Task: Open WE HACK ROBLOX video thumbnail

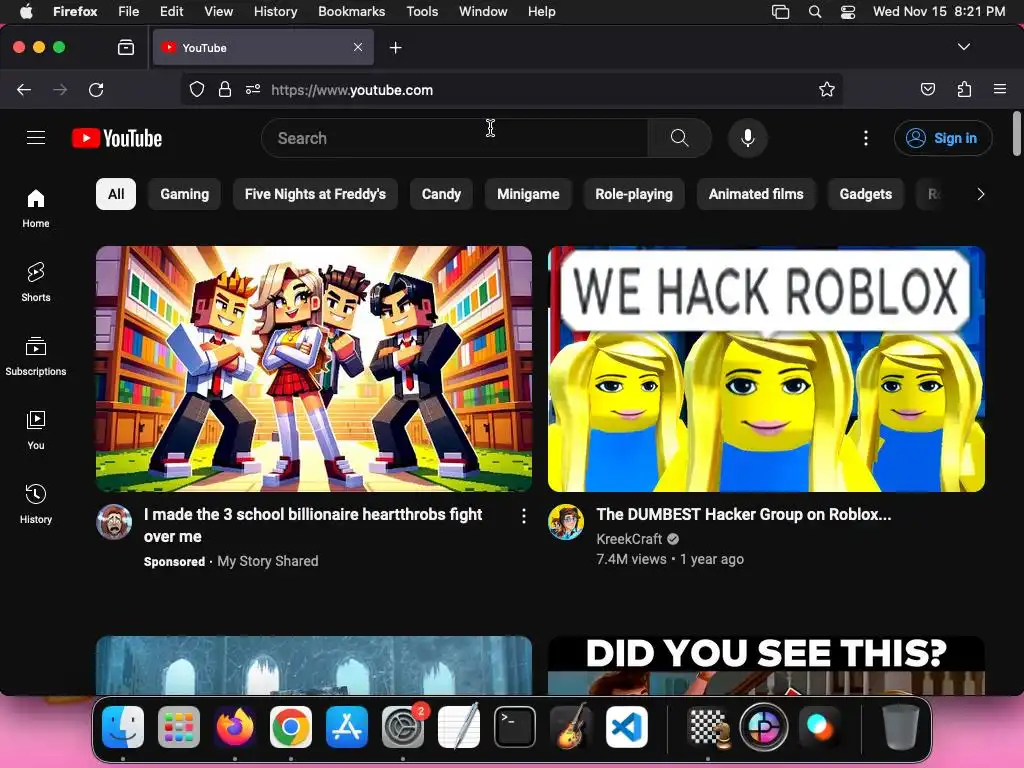Action: click(766, 369)
